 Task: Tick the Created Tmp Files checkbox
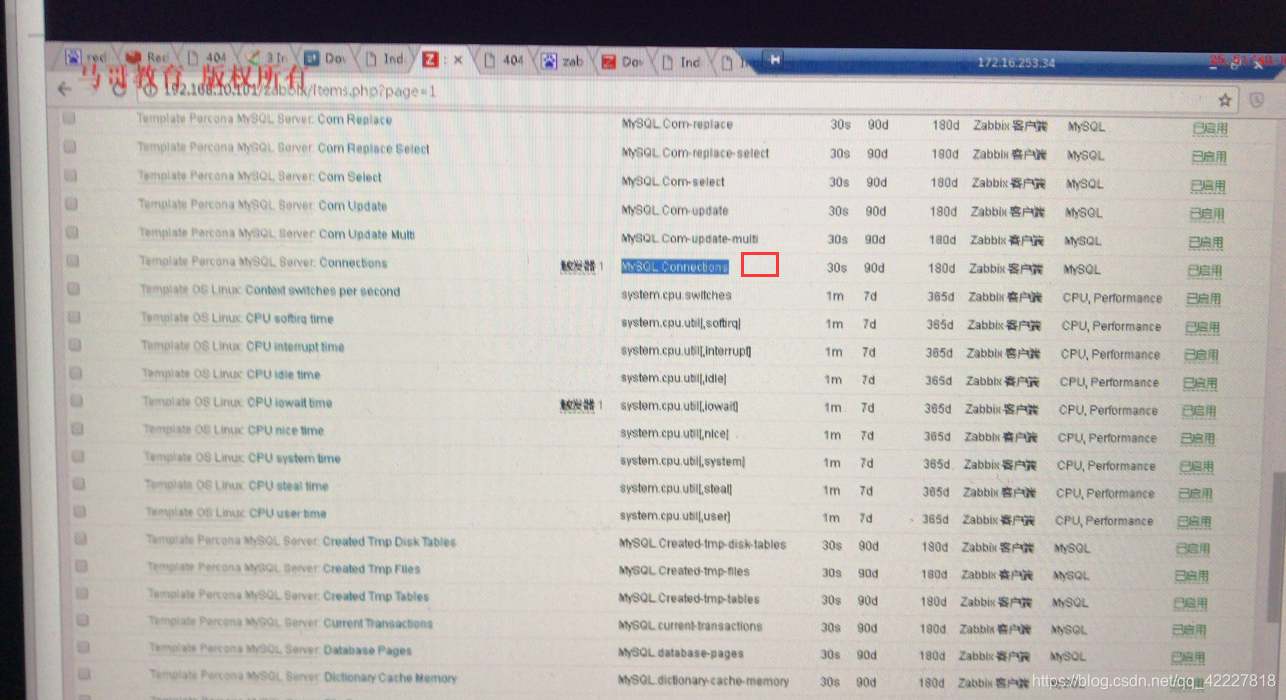[80, 566]
